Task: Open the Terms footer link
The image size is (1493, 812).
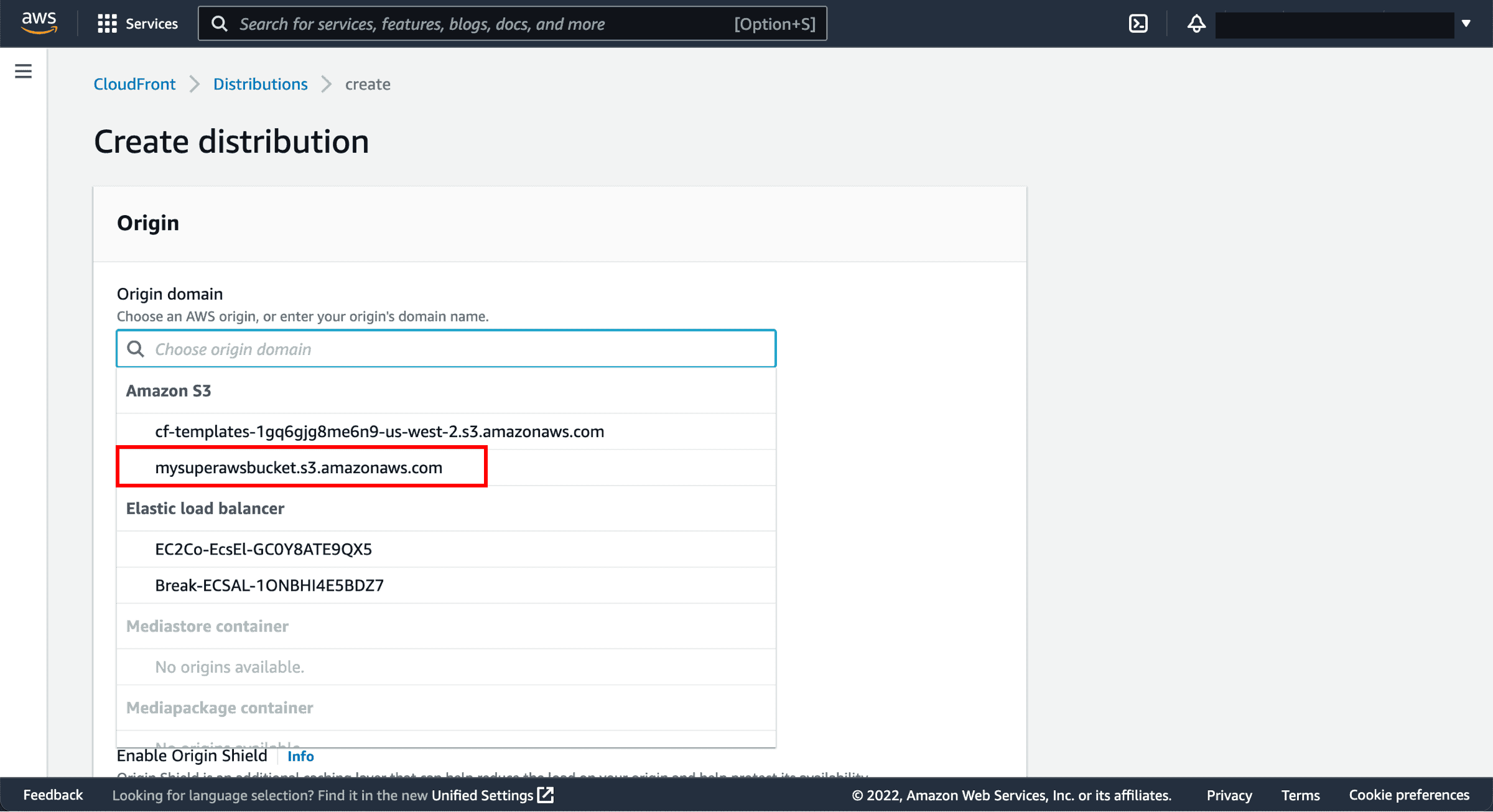Action: click(1300, 795)
